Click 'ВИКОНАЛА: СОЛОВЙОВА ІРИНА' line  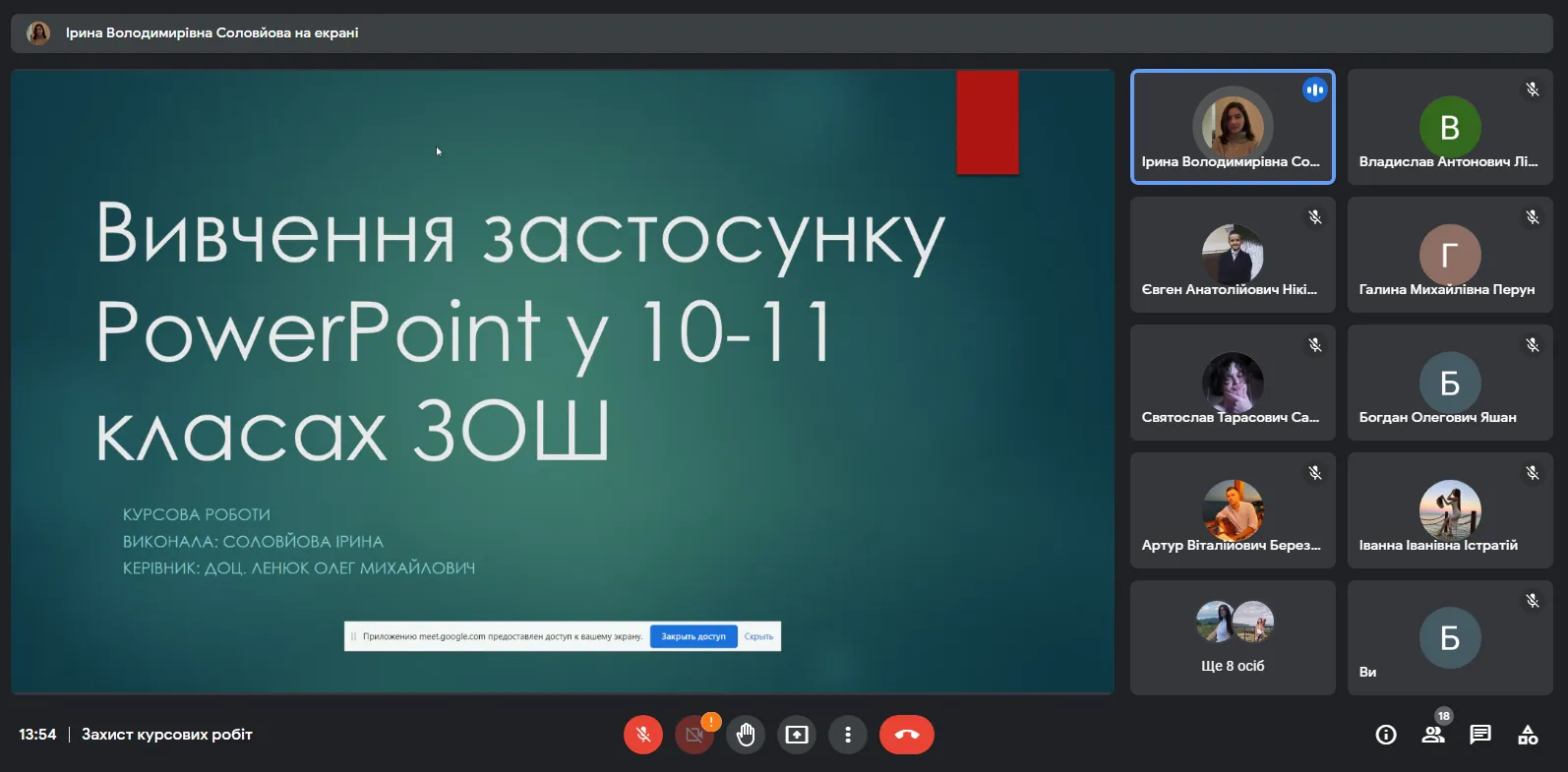coord(253,541)
